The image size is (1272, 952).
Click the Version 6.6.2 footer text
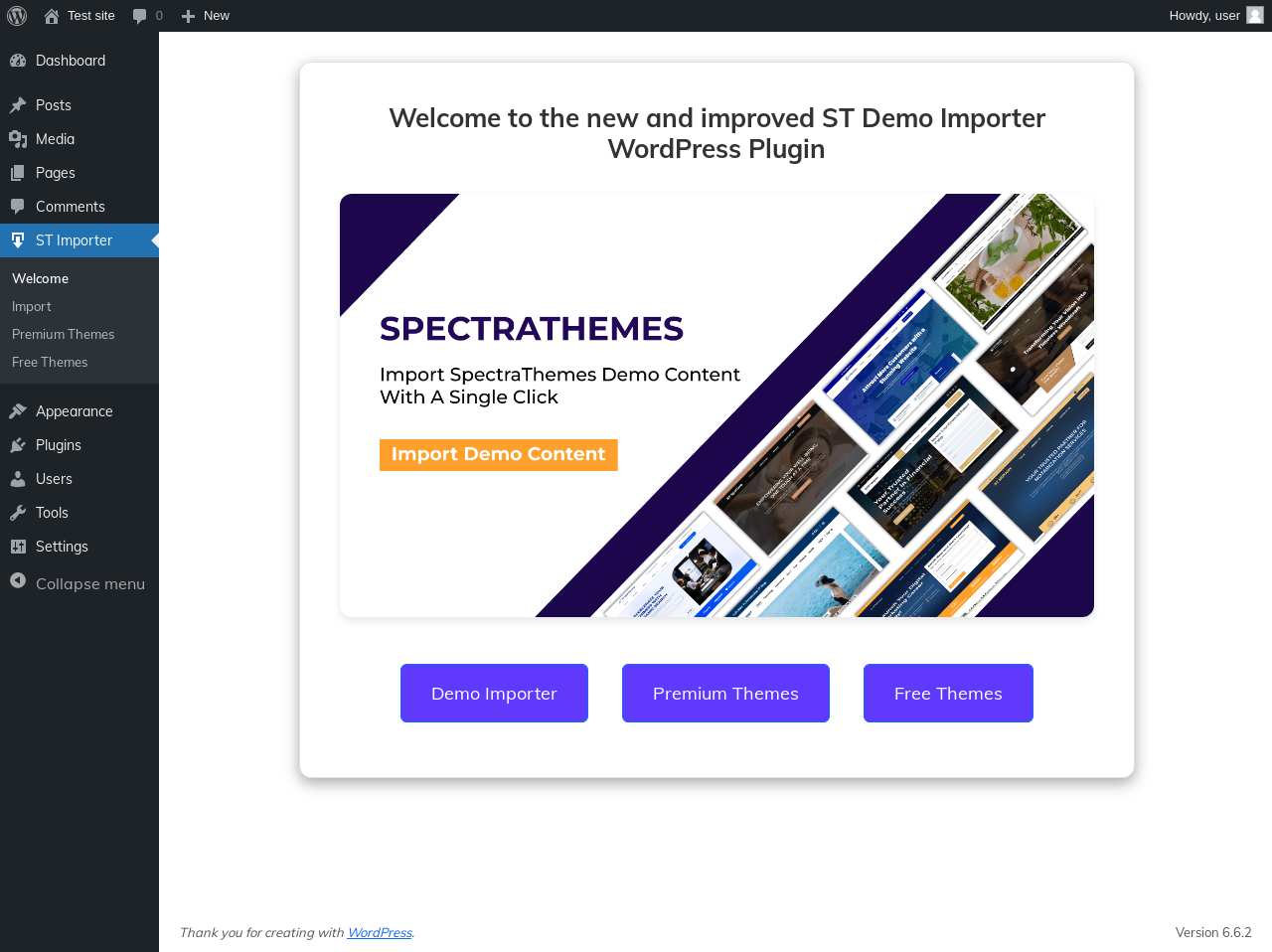[x=1213, y=933]
